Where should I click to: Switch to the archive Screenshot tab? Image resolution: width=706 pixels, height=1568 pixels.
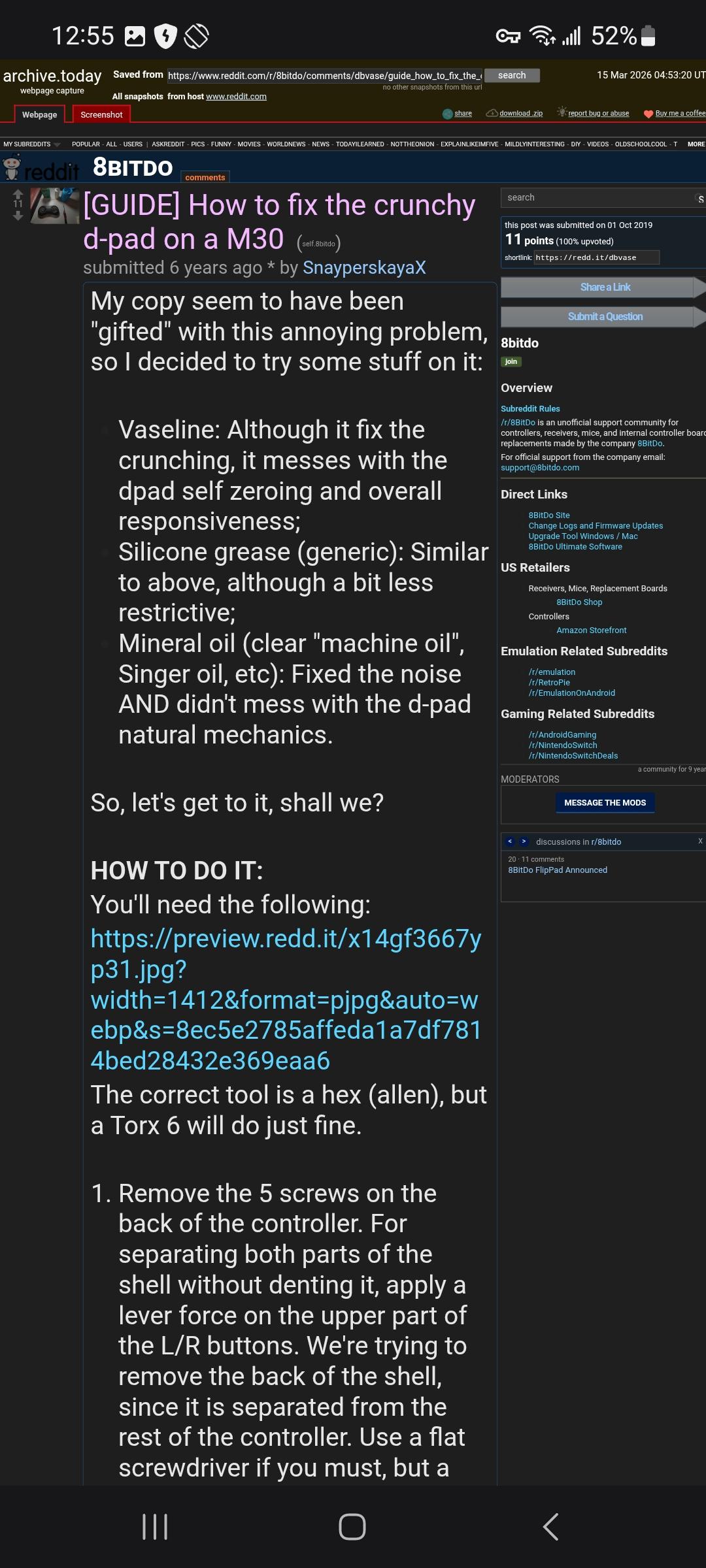101,115
